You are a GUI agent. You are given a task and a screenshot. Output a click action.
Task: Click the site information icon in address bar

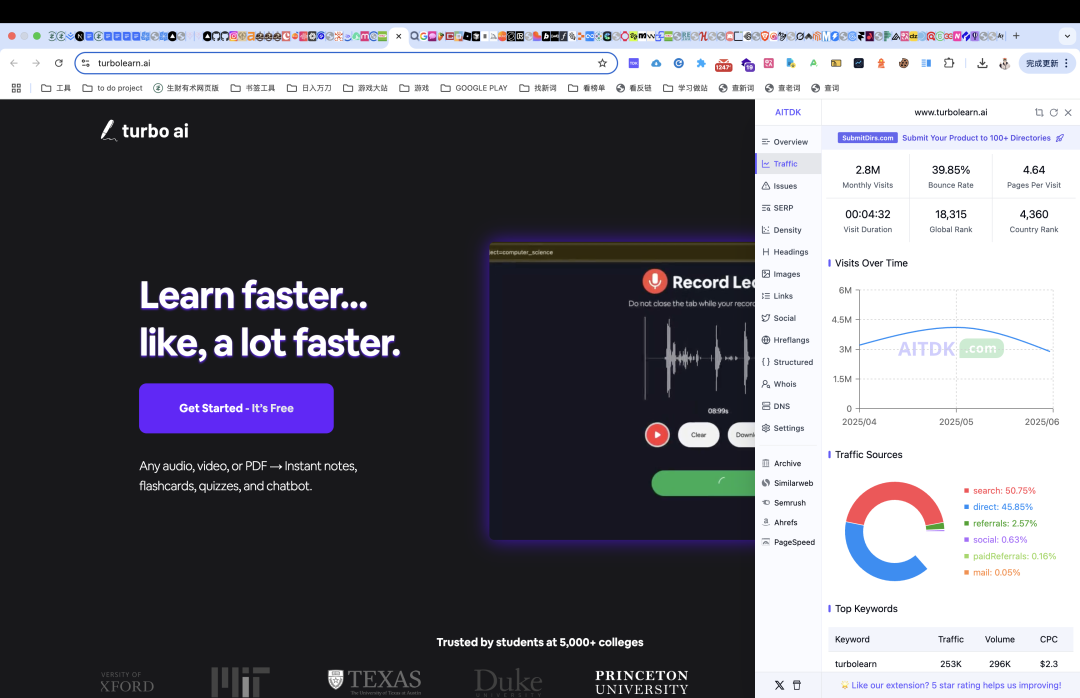coord(85,63)
